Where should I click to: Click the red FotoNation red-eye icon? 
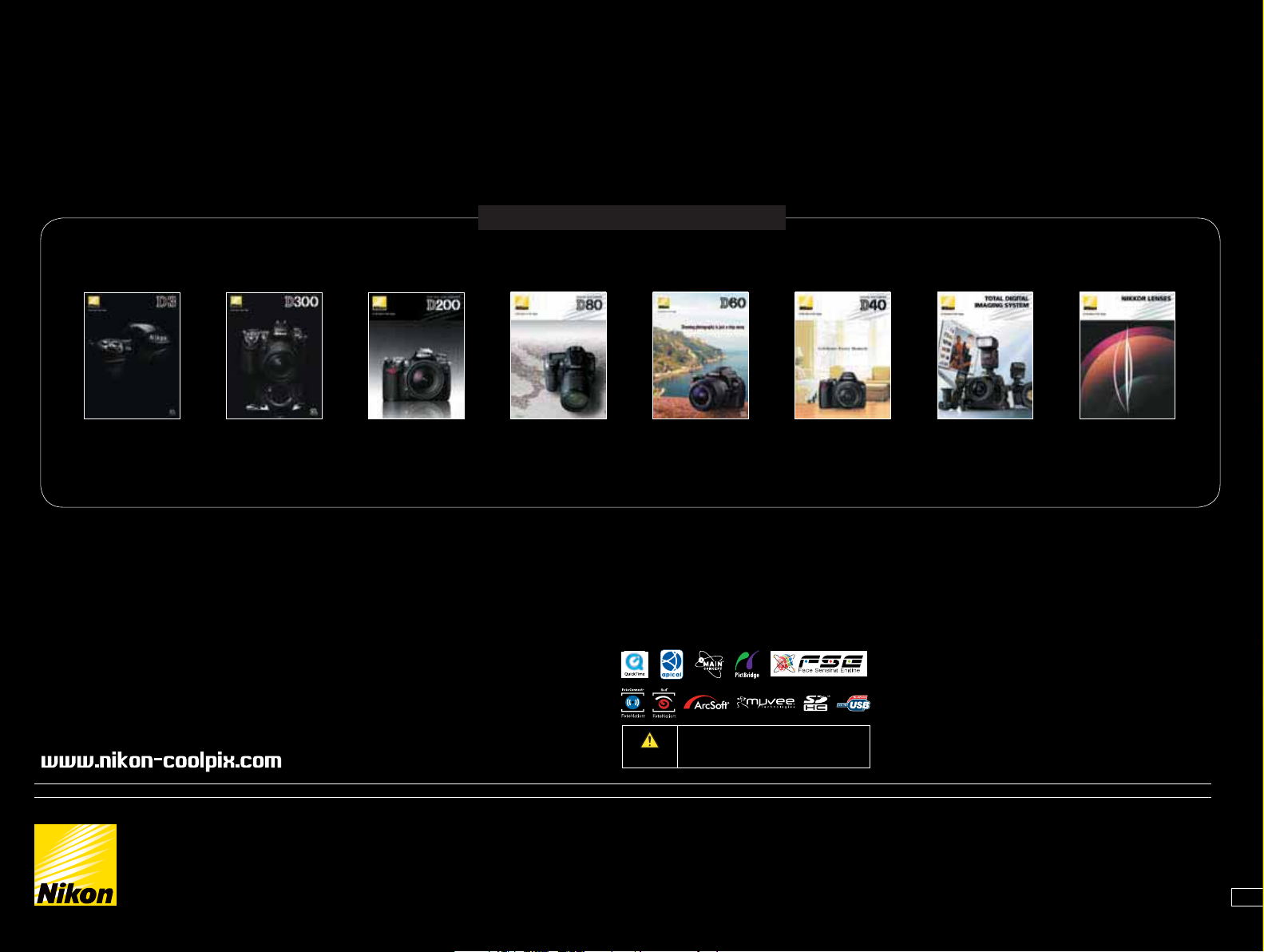(664, 704)
